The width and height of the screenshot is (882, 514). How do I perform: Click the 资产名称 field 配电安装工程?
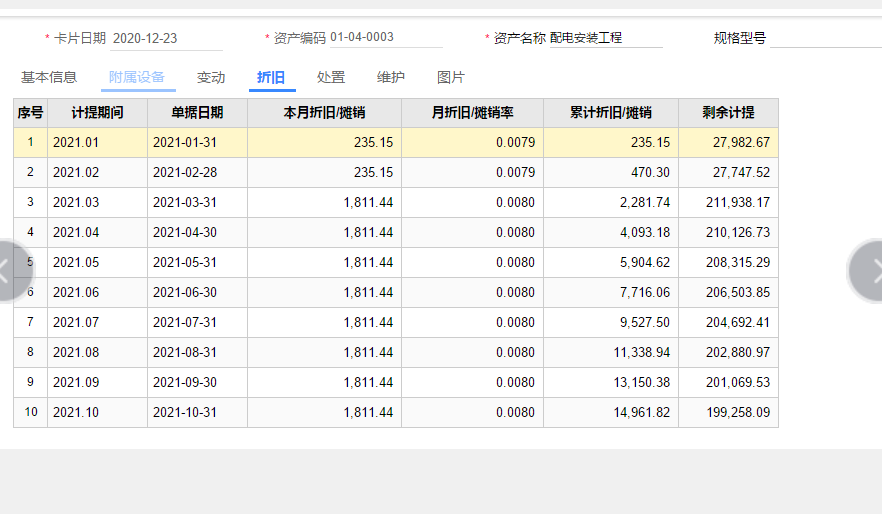coord(606,38)
